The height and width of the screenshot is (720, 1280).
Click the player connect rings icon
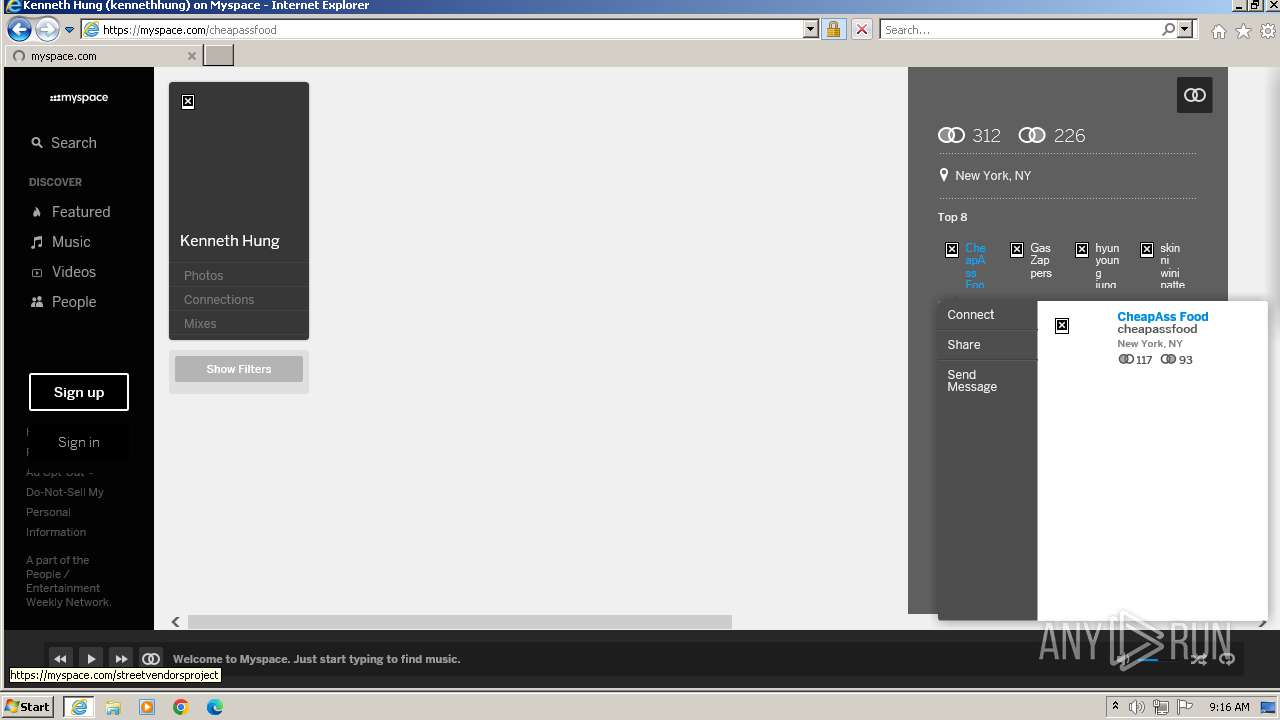click(151, 658)
